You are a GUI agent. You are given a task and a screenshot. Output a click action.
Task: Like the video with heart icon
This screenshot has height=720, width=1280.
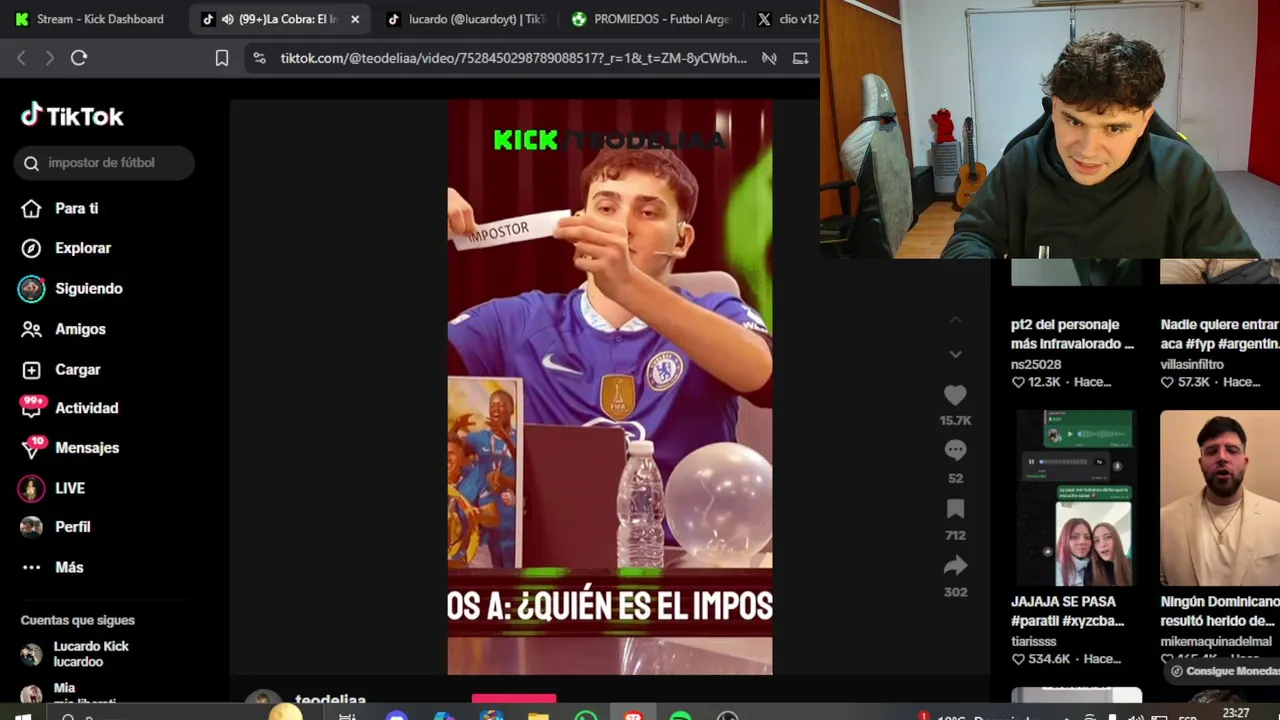click(x=955, y=396)
